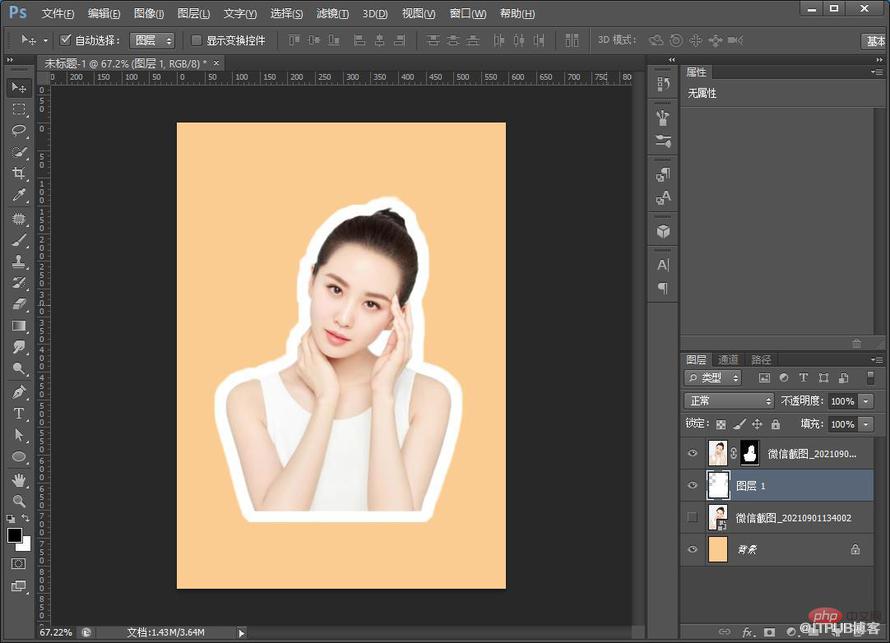The height and width of the screenshot is (643, 890).
Task: Toggle lock position icon
Action: point(757,424)
